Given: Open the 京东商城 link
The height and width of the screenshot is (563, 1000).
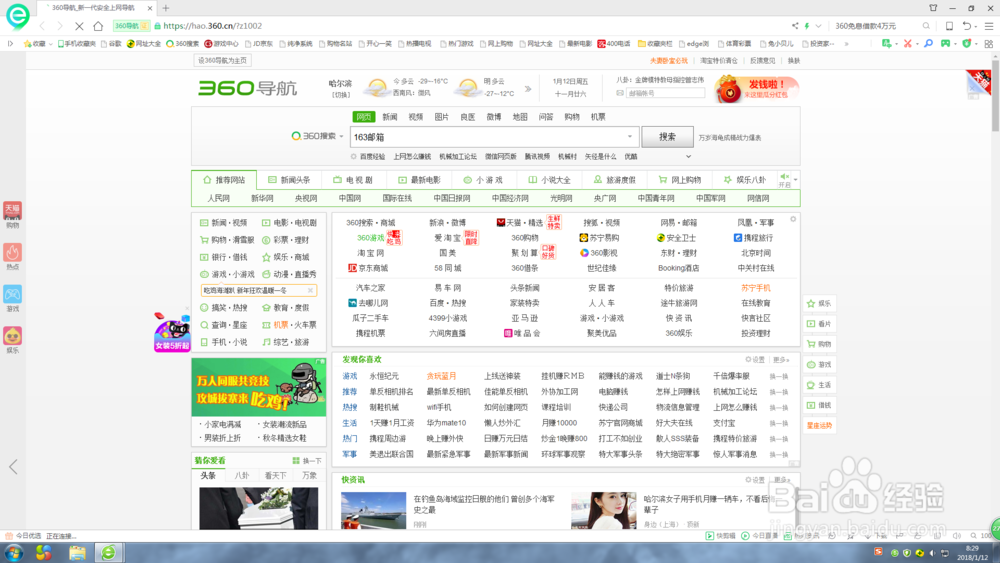Looking at the screenshot, I should pyautogui.click(x=368, y=268).
